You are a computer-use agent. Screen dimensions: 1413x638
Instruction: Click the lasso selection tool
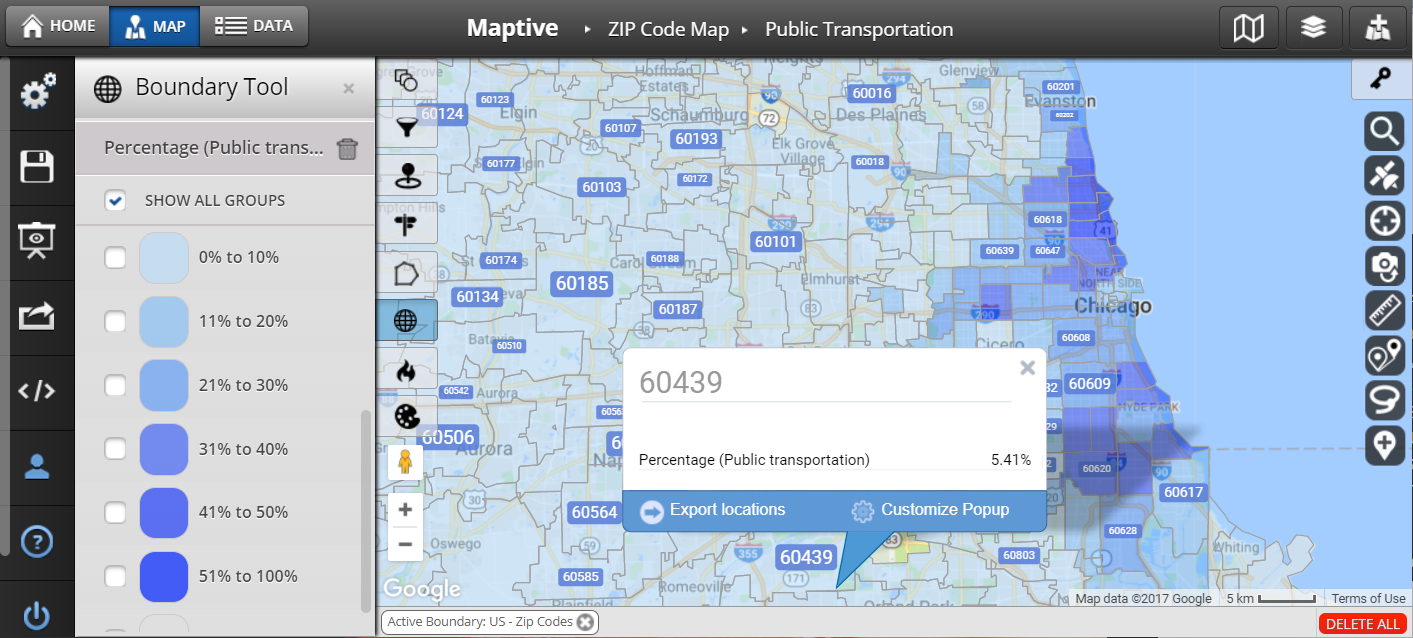pyautogui.click(x=1385, y=400)
